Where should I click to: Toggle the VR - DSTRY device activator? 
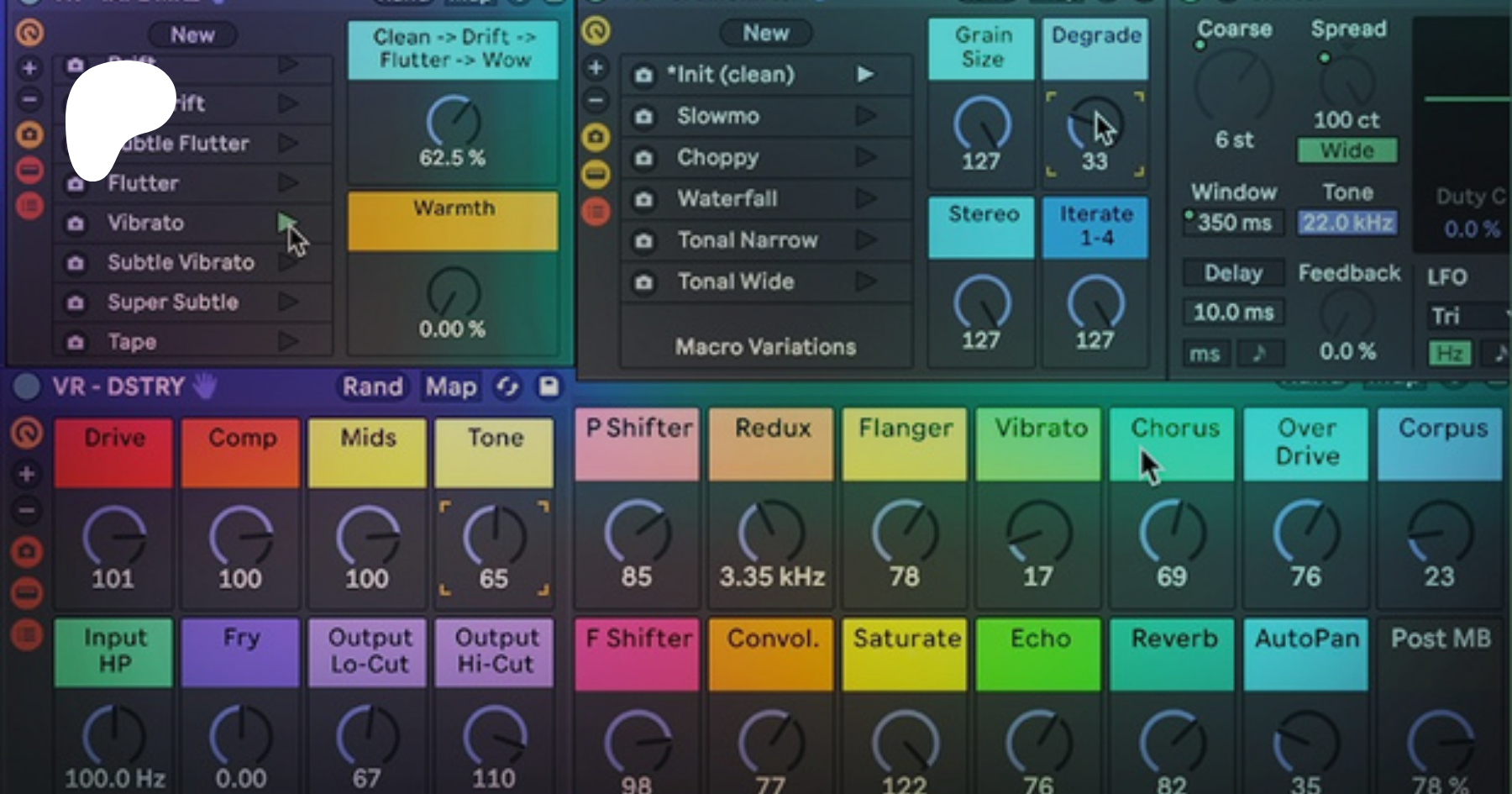point(27,386)
